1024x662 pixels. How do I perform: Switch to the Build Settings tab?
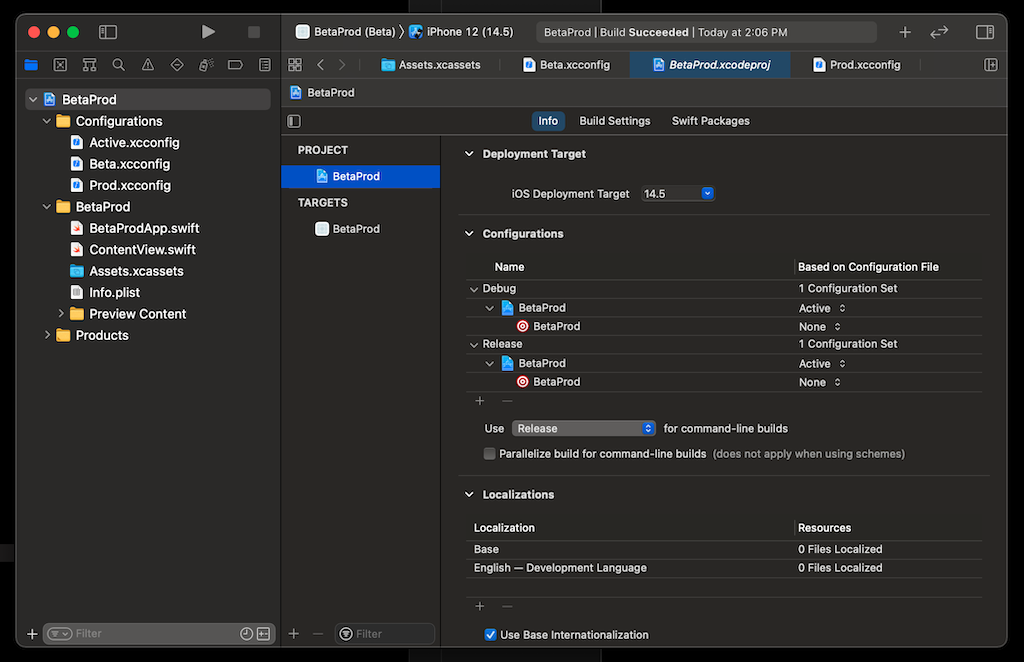pyautogui.click(x=615, y=121)
